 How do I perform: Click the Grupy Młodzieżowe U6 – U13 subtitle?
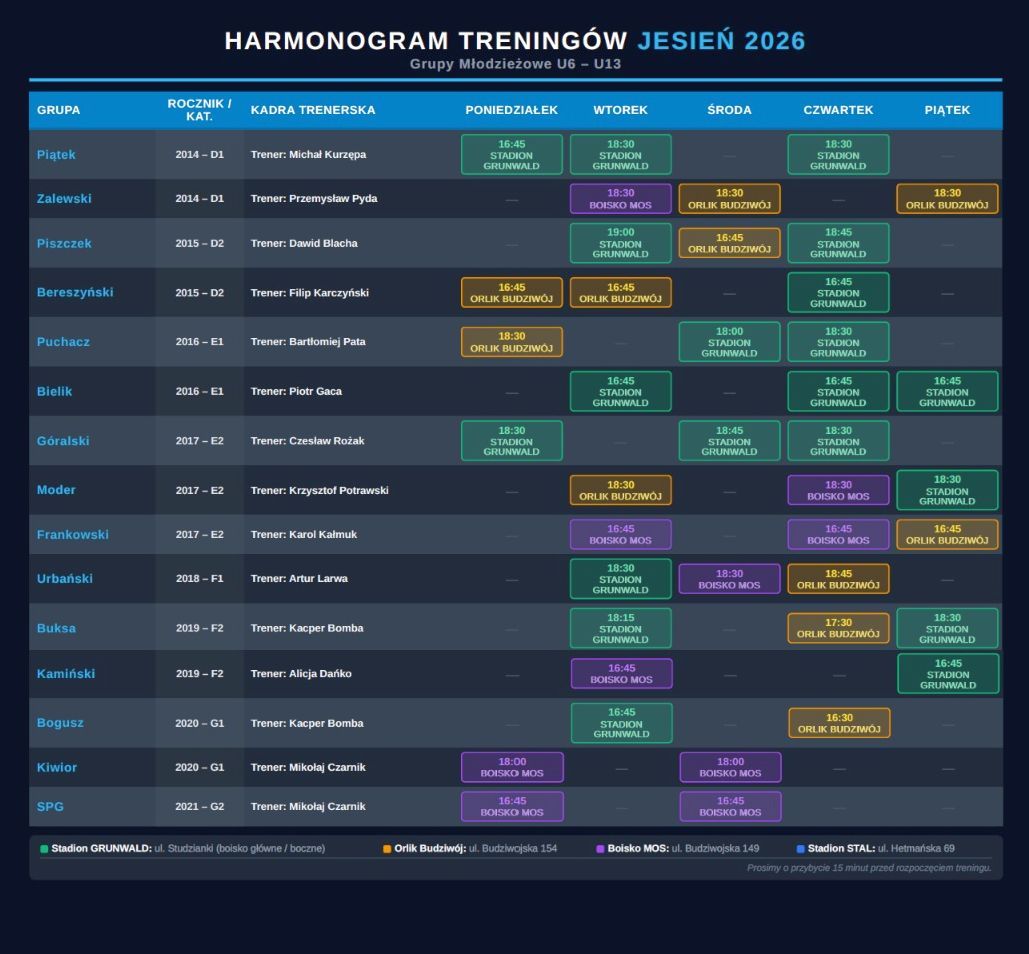click(x=515, y=64)
